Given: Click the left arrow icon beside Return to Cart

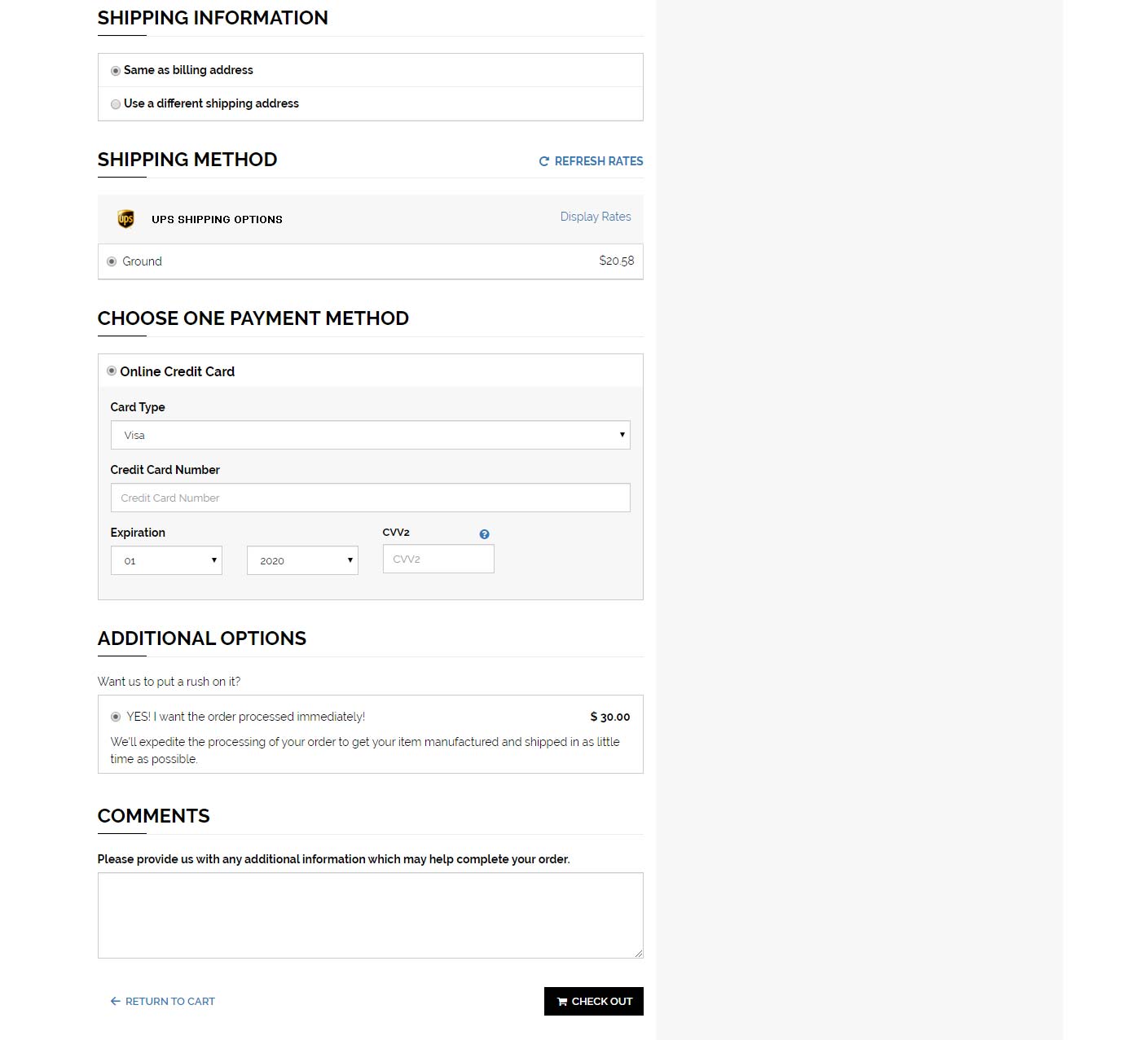Looking at the screenshot, I should (115, 1001).
